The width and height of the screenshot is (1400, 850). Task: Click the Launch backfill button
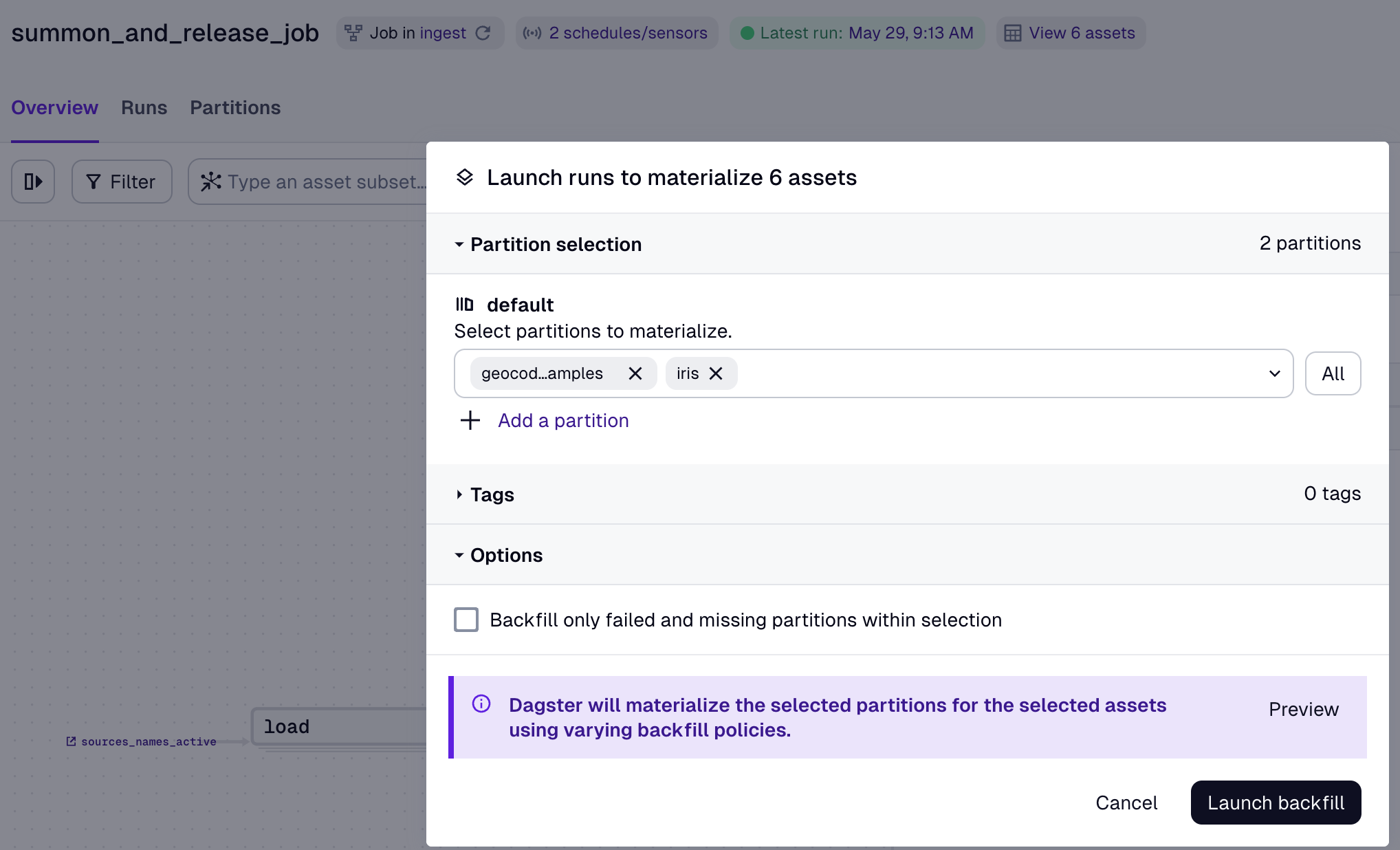pyautogui.click(x=1276, y=803)
